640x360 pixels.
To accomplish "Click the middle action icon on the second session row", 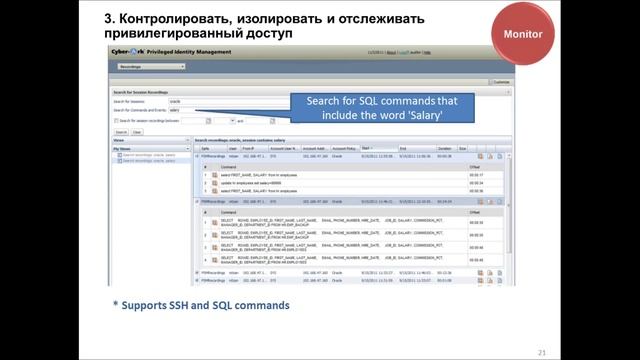I will pyautogui.click(x=490, y=202).
